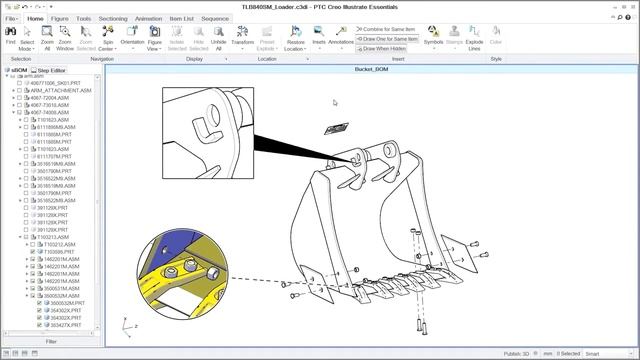
Task: Toggle checkbox for 6111707M.PRT
Action: 26,156
